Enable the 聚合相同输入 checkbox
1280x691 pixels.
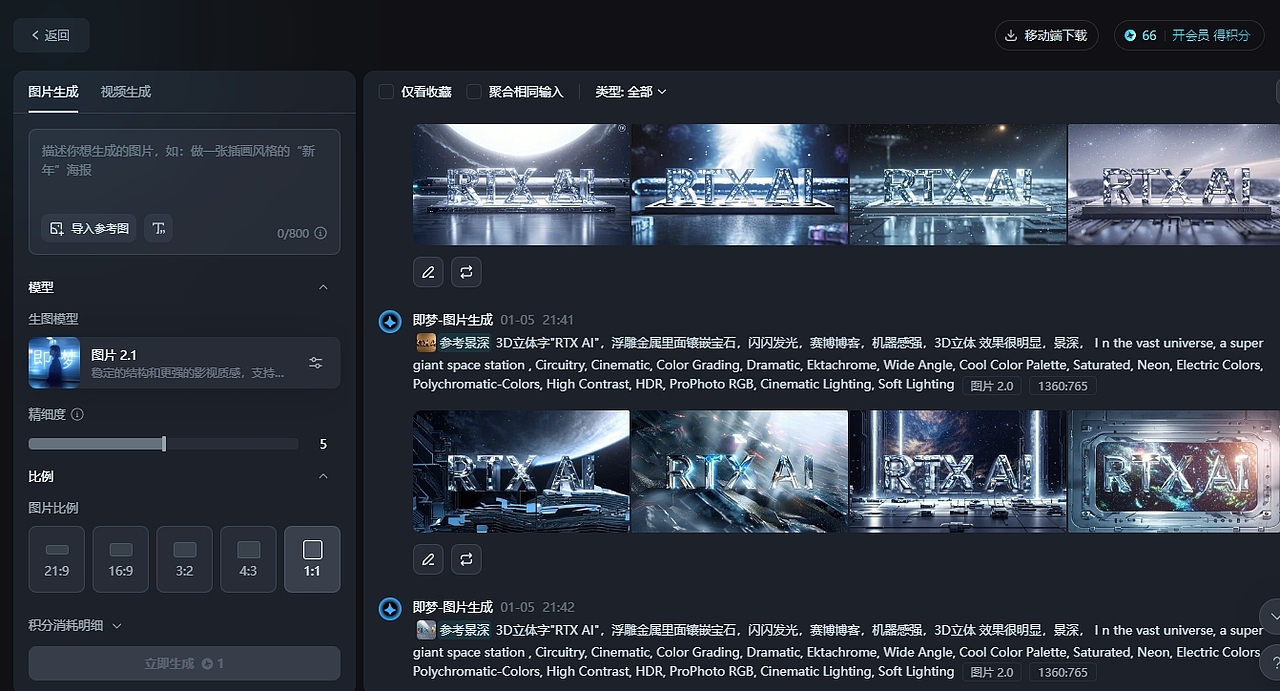click(474, 91)
